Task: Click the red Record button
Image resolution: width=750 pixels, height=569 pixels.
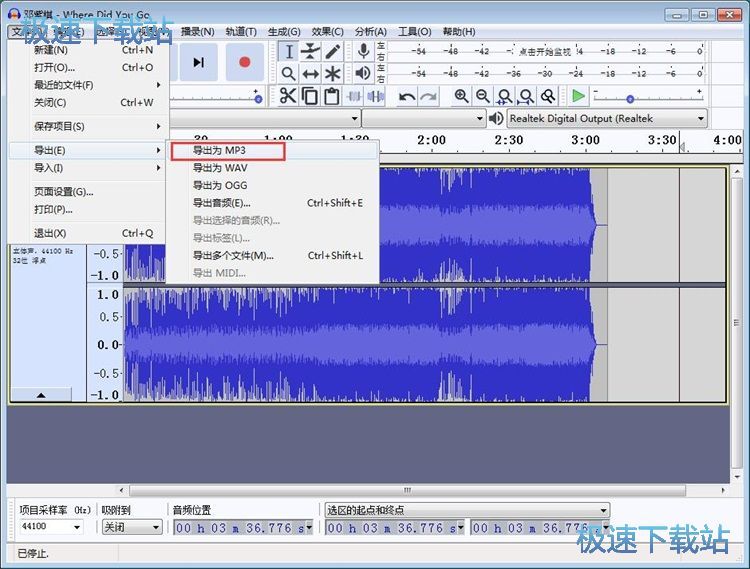Action: [x=245, y=62]
